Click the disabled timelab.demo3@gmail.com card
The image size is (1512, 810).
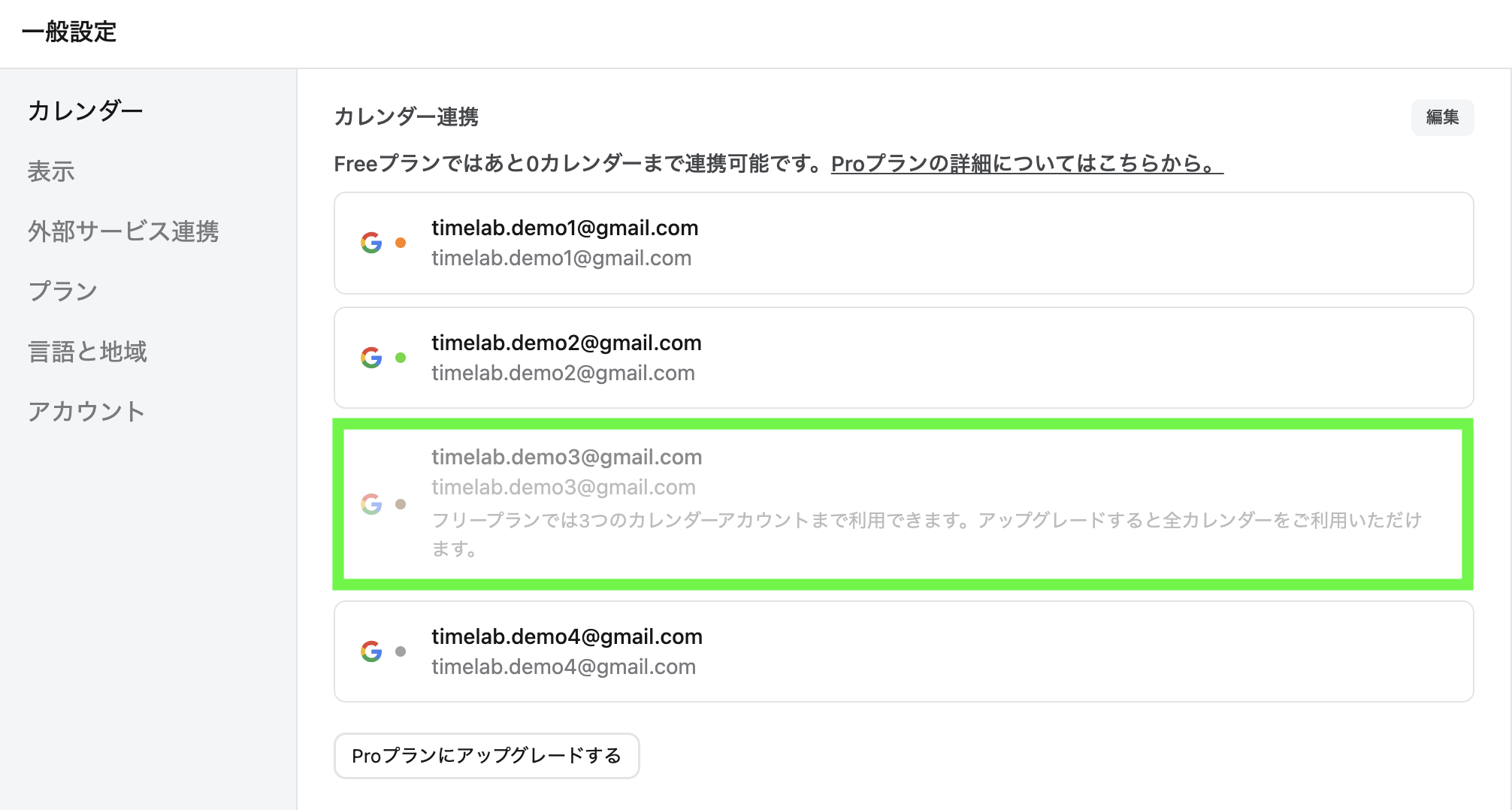click(x=903, y=504)
